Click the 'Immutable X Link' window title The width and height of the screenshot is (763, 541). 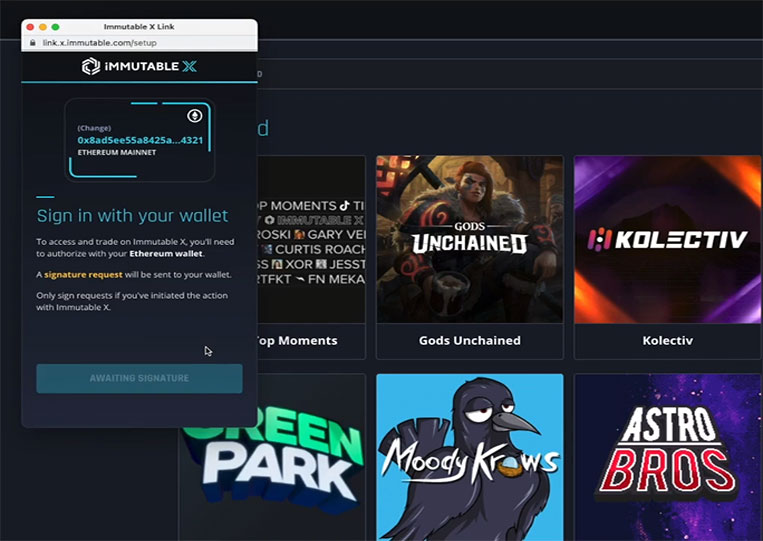[139, 27]
